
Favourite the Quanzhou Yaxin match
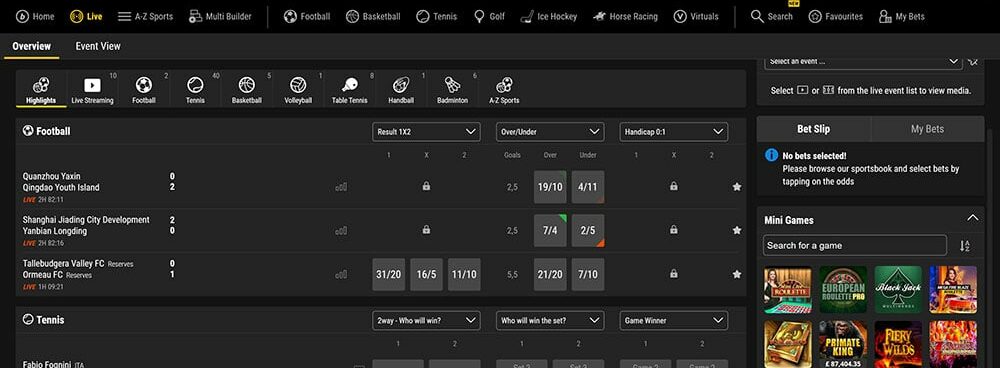[x=737, y=187]
